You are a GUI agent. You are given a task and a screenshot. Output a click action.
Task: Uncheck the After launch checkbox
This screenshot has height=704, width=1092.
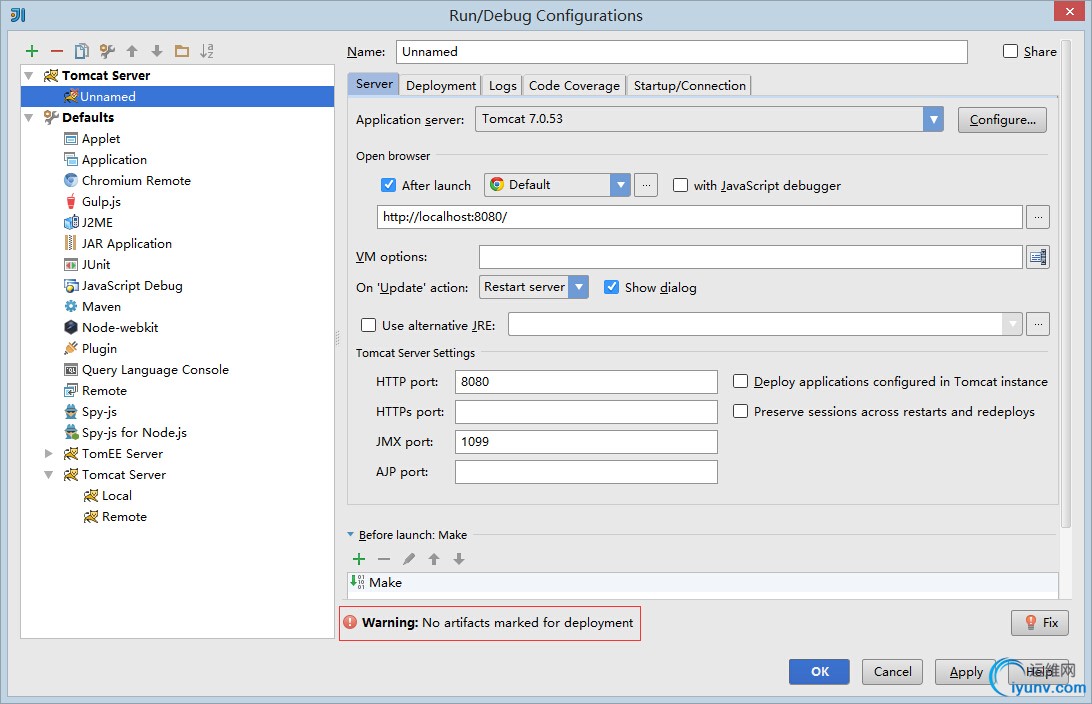[x=389, y=185]
